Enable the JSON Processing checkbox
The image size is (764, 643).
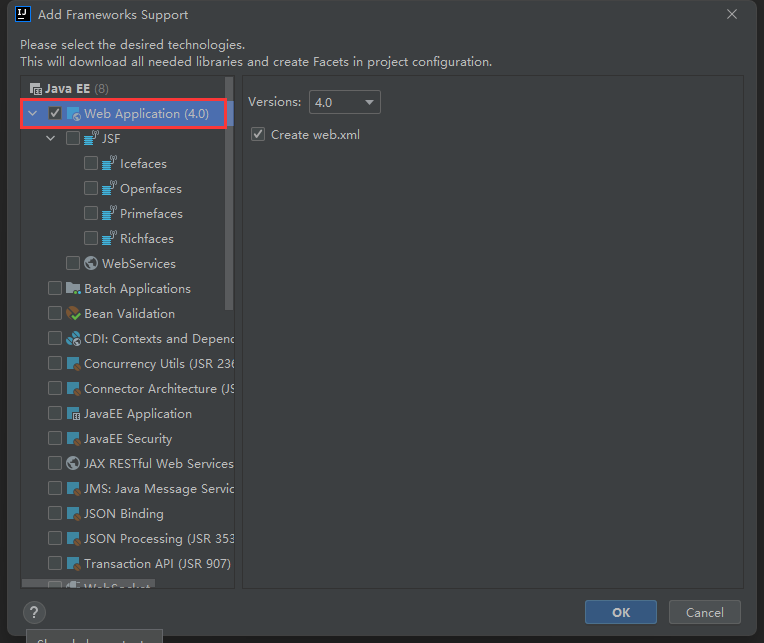(x=55, y=538)
